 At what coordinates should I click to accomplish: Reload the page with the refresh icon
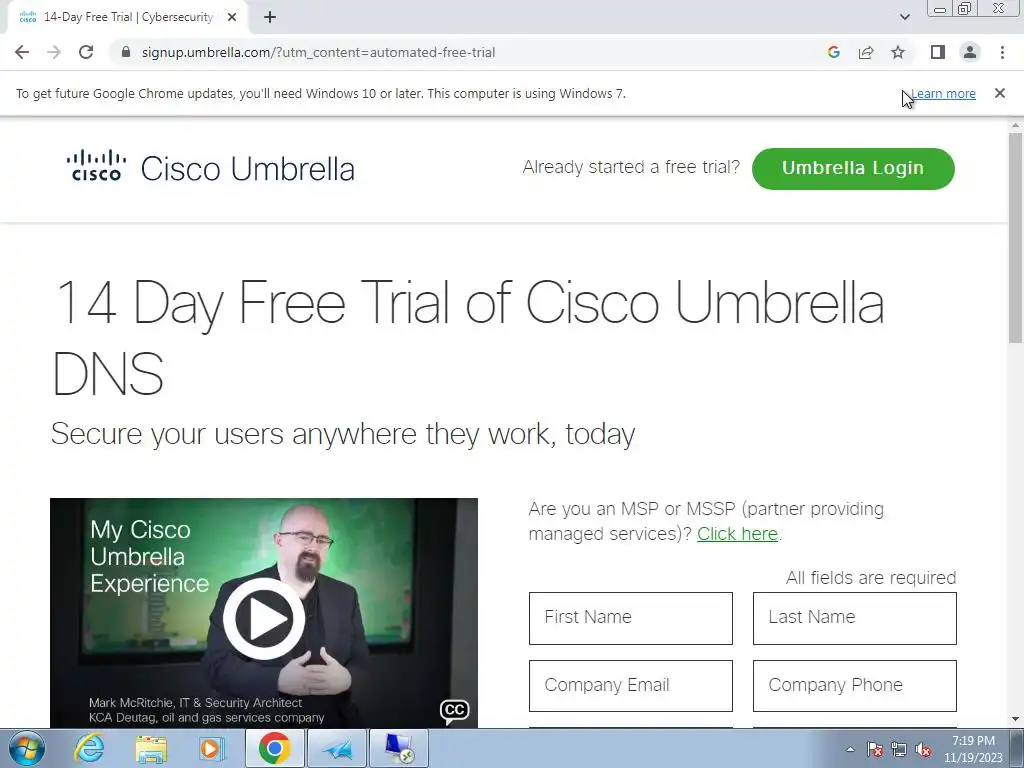point(86,52)
